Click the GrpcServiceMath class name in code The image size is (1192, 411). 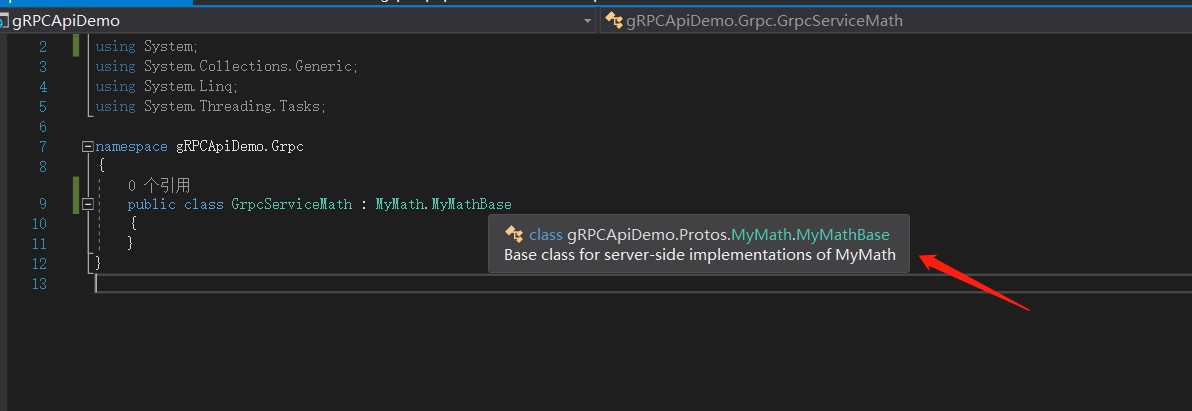pyautogui.click(x=291, y=204)
